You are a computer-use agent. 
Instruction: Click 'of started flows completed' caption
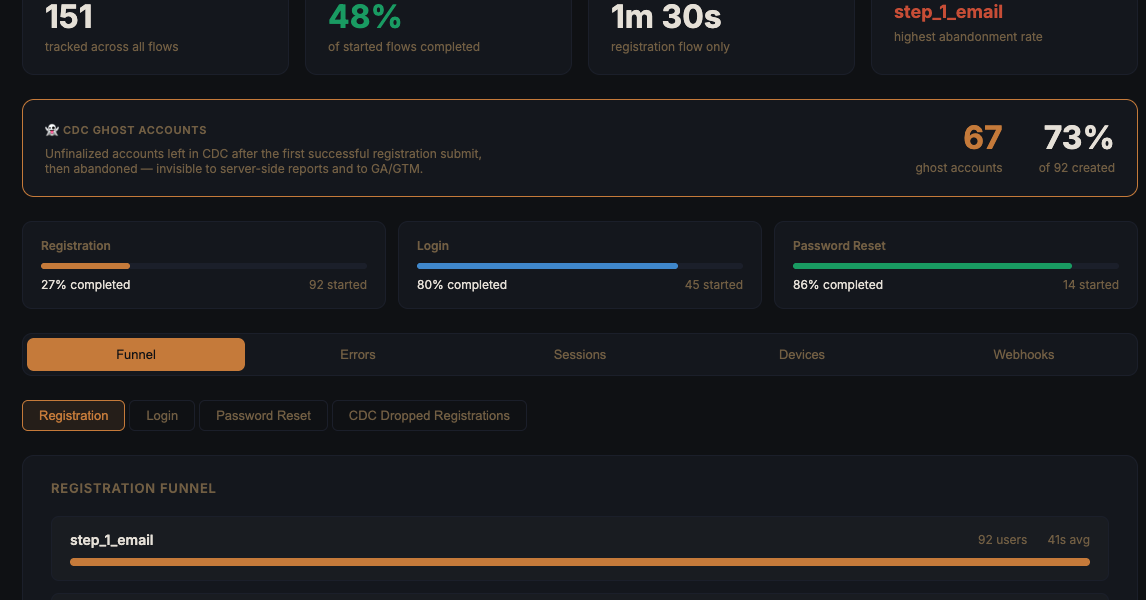click(403, 47)
